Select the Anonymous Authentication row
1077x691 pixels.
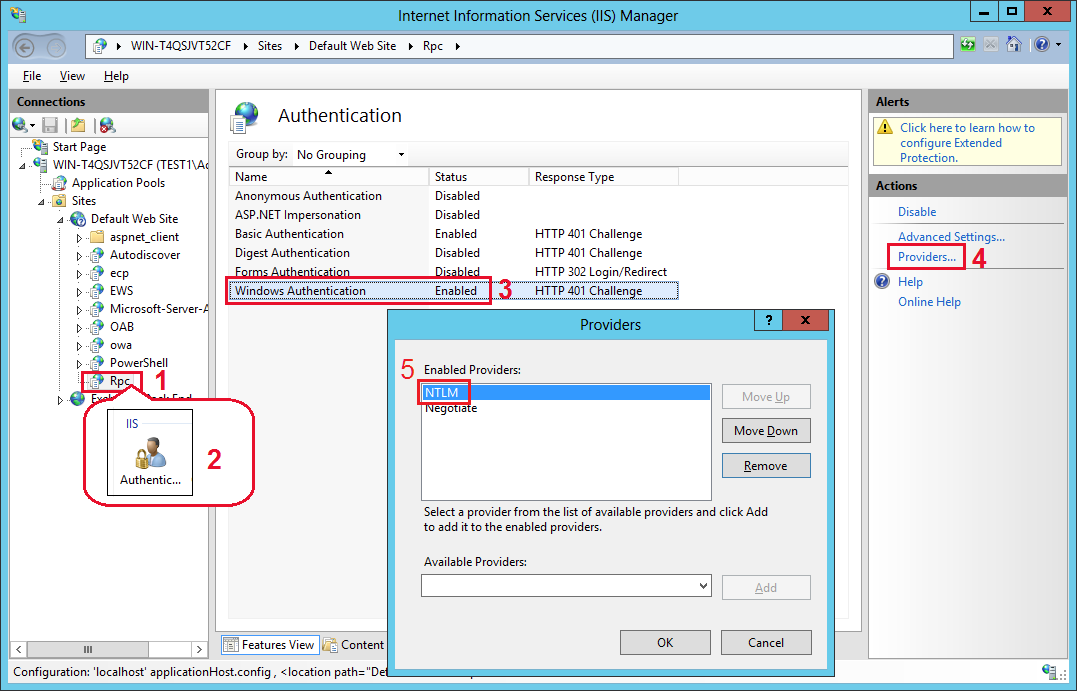(x=453, y=196)
